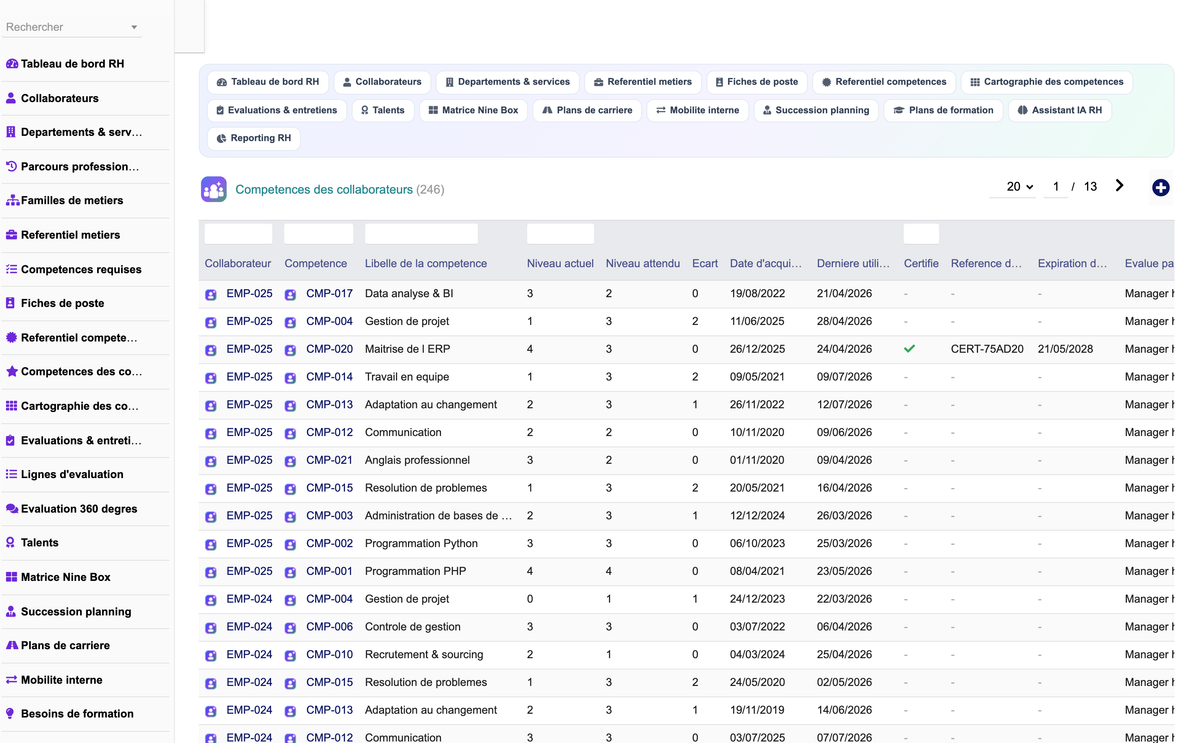Click the Matrice Nine Box sidebar icon
This screenshot has height=743, width=1200.
tap(11, 577)
